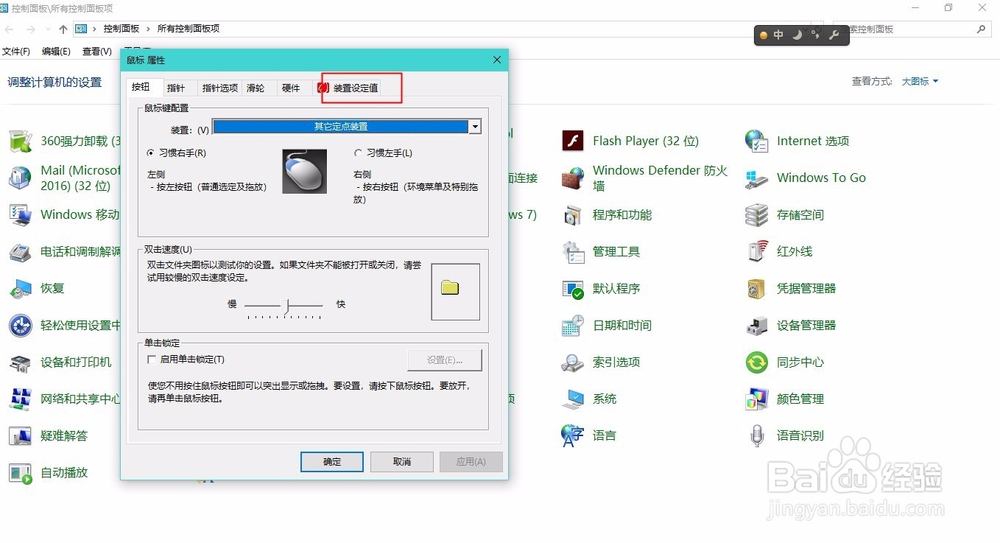Click 取消 button in mouse properties

point(402,461)
